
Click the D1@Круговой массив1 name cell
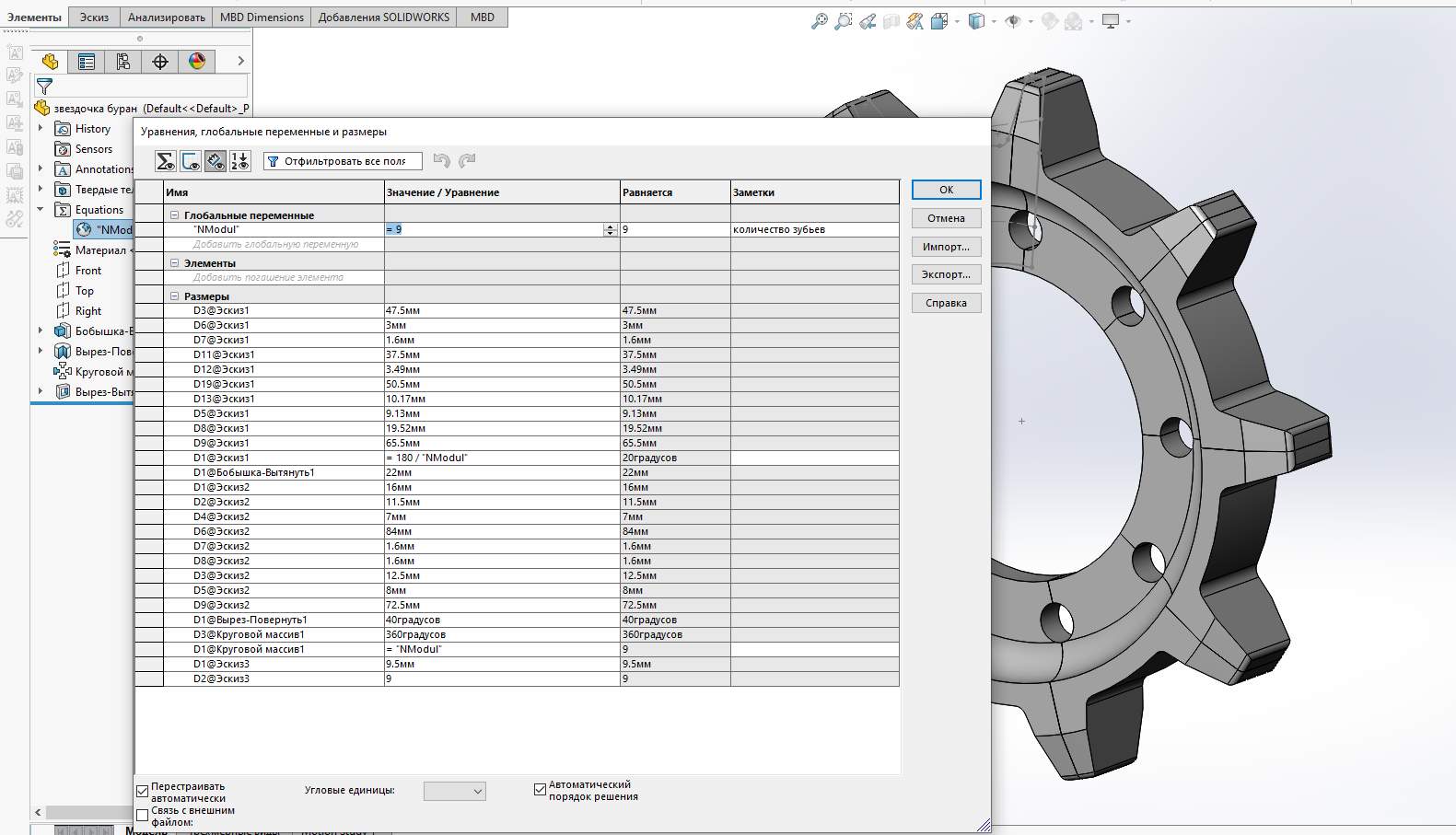(x=274, y=649)
